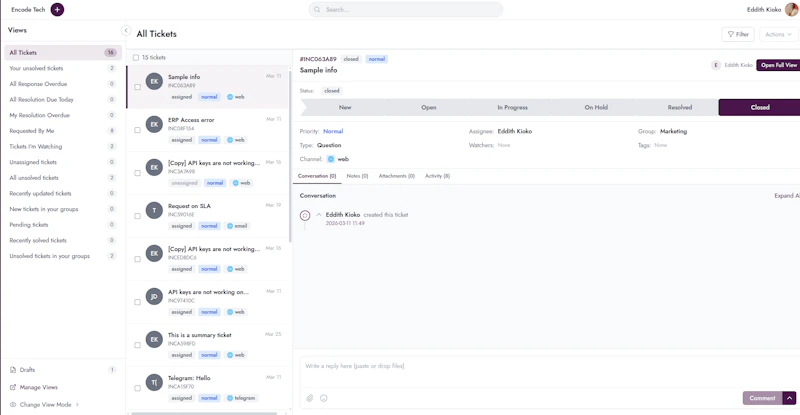Click the attachment paperclip icon
Screen dimensions: 800x415
310,398
